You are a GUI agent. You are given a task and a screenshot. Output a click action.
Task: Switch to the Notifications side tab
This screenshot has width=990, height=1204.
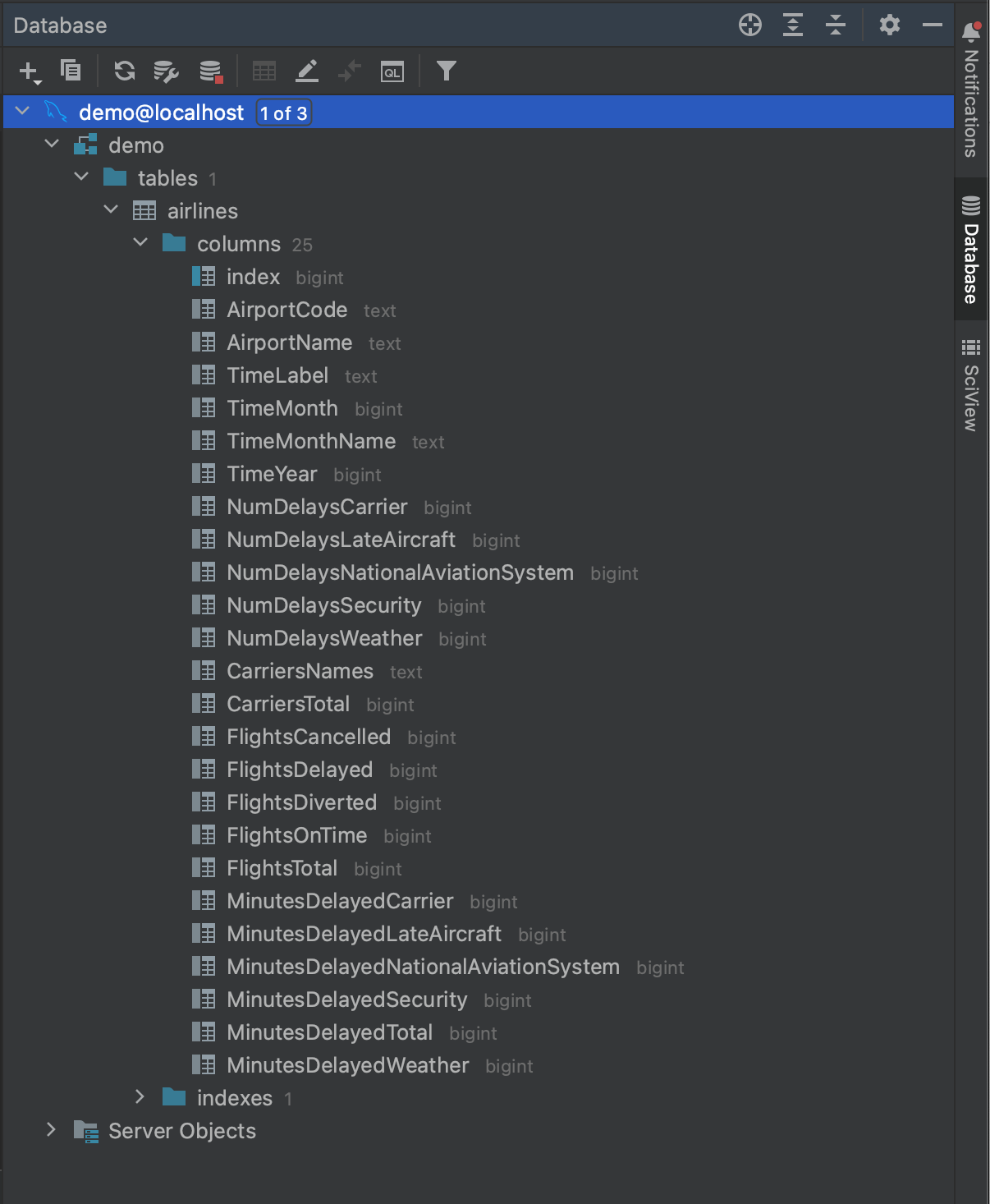click(x=971, y=90)
